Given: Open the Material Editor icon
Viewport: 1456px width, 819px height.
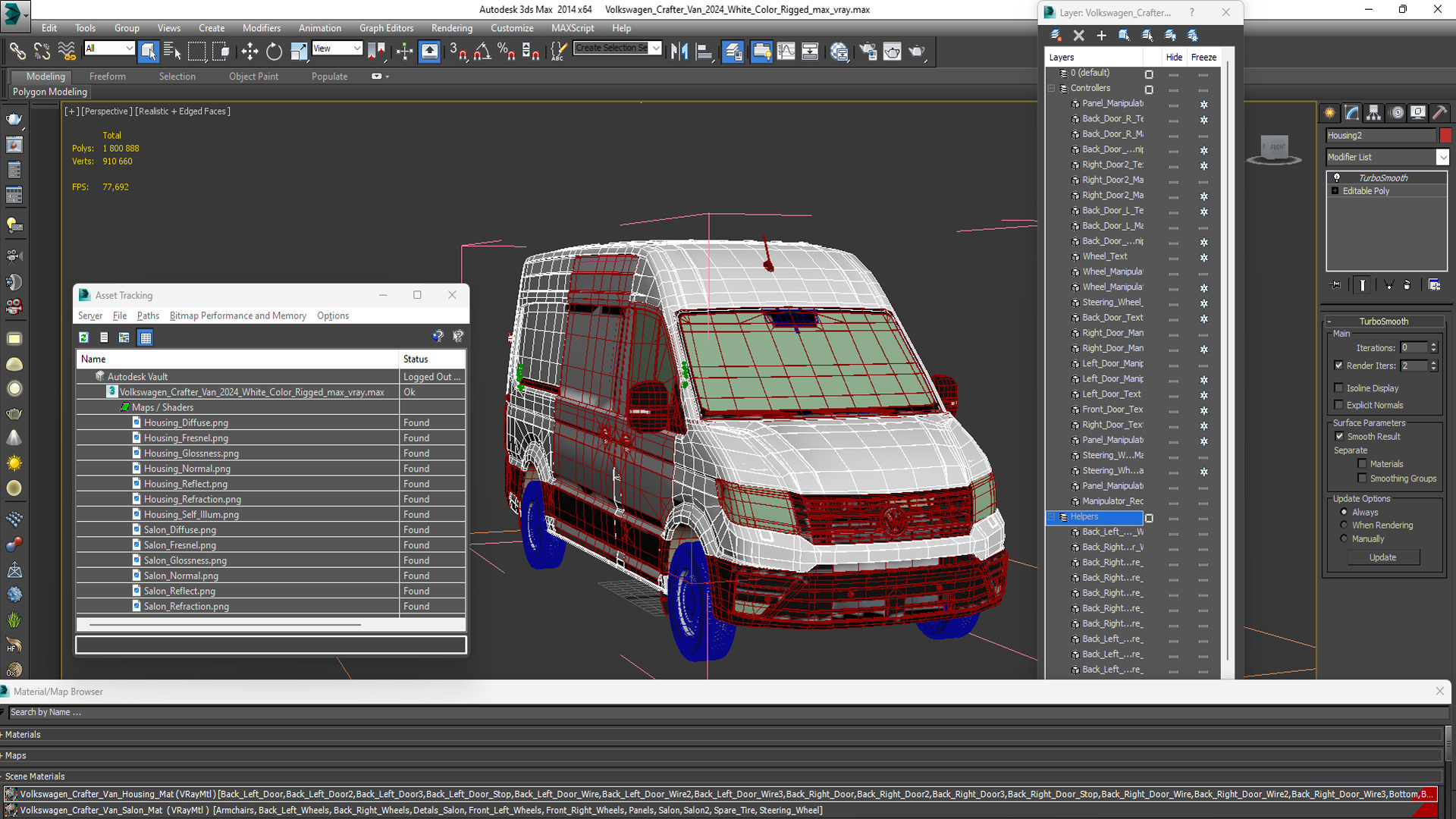Looking at the screenshot, I should pyautogui.click(x=839, y=52).
